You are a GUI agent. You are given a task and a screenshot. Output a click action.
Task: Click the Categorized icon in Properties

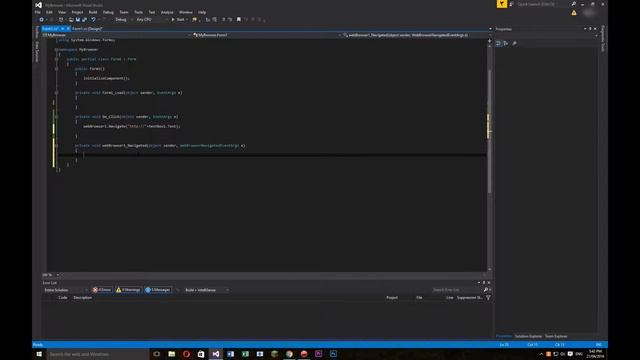point(498,43)
